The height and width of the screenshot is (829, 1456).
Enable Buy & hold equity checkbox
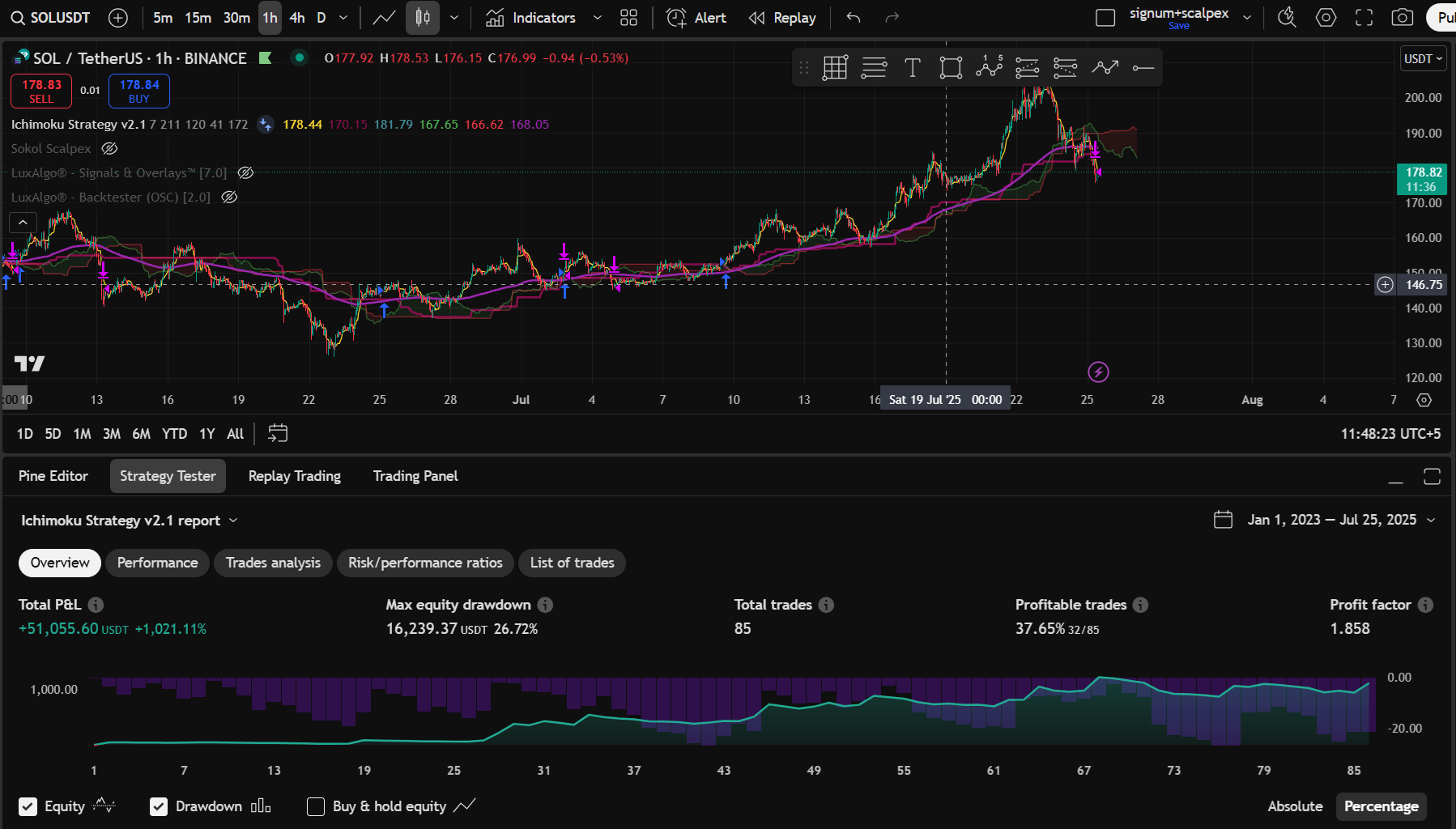(316, 806)
